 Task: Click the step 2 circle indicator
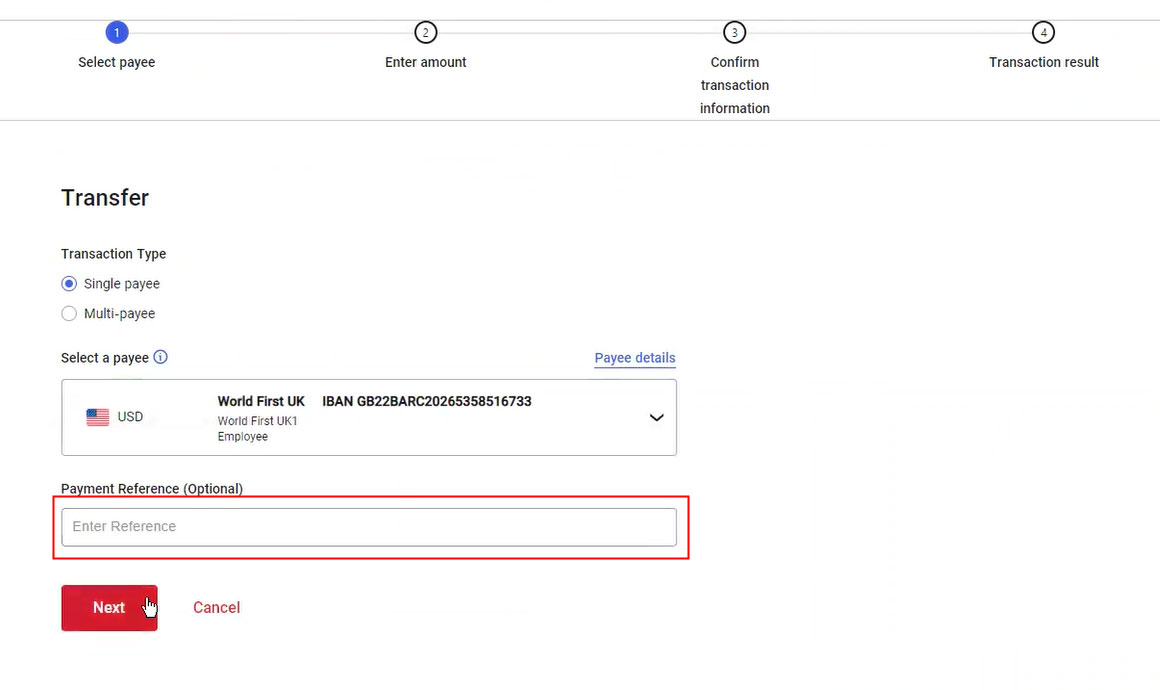coord(426,33)
